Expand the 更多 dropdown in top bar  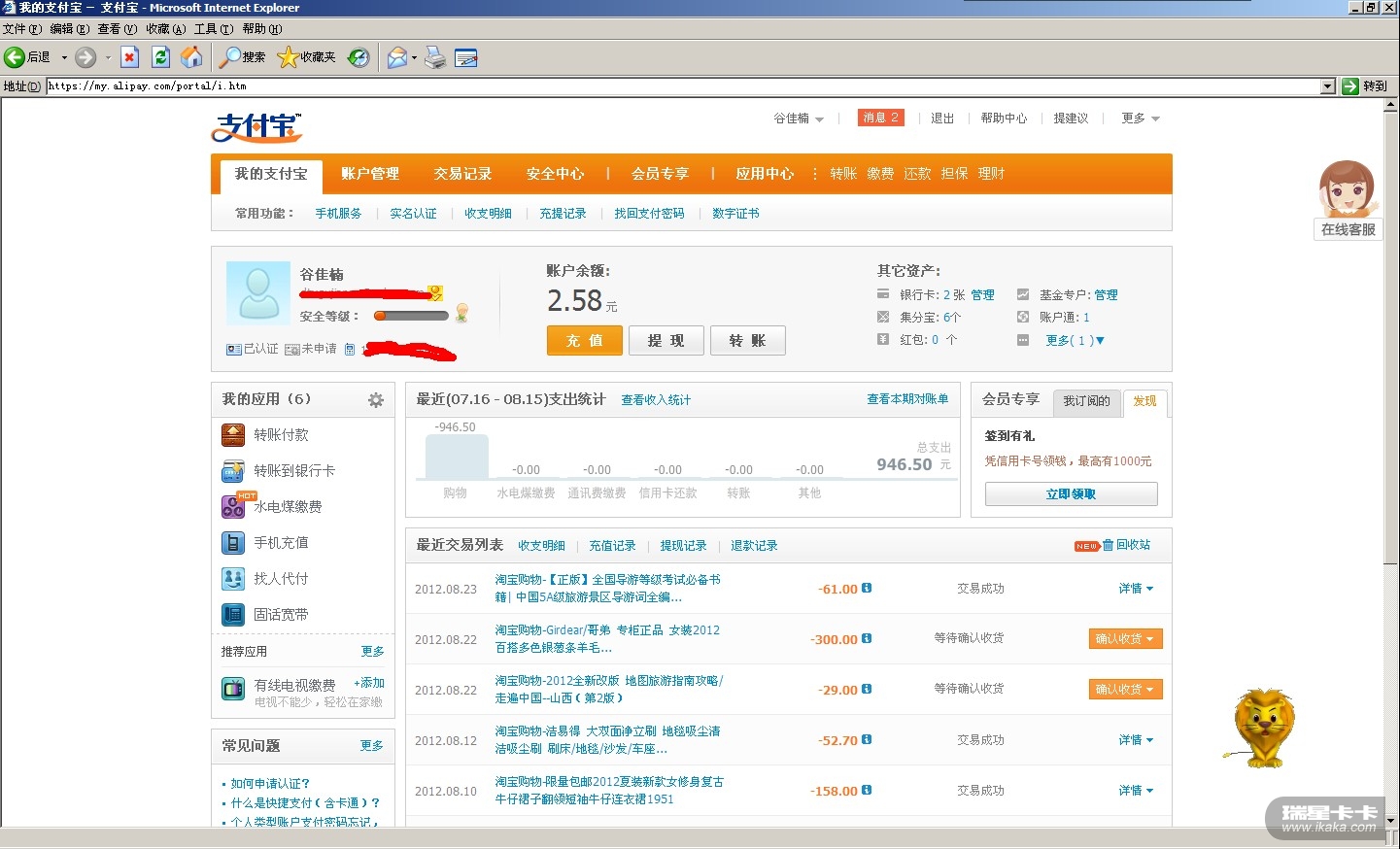click(x=1140, y=119)
